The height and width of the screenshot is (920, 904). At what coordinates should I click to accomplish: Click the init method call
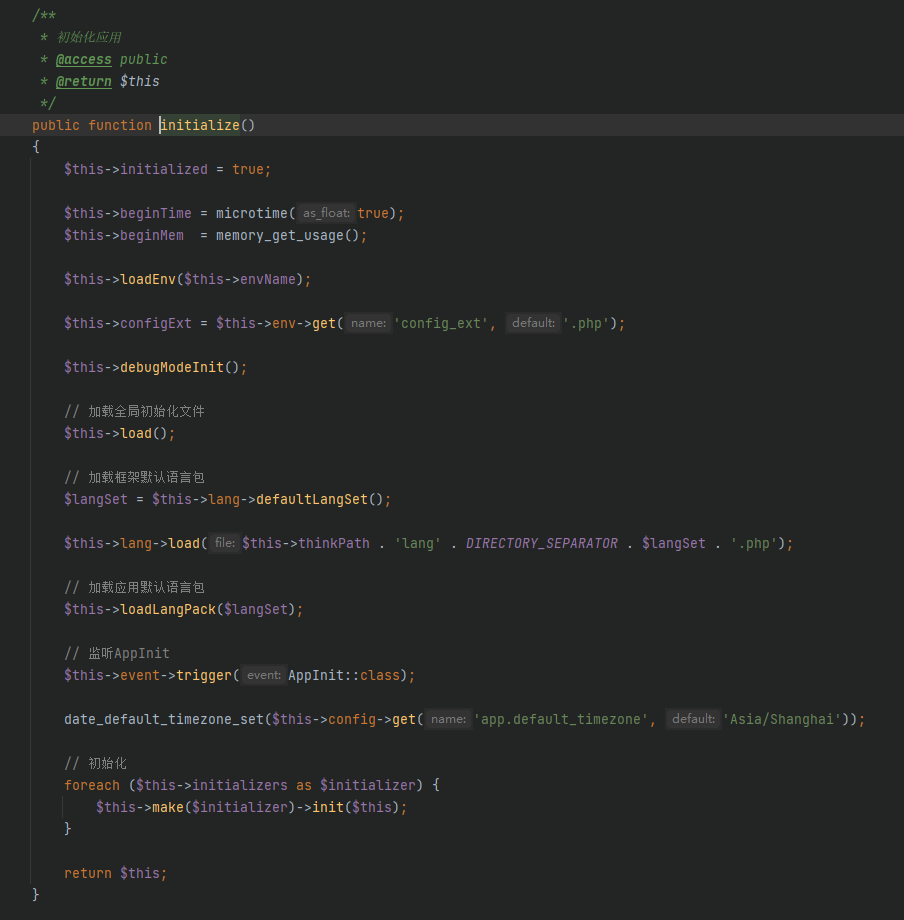tap(327, 807)
